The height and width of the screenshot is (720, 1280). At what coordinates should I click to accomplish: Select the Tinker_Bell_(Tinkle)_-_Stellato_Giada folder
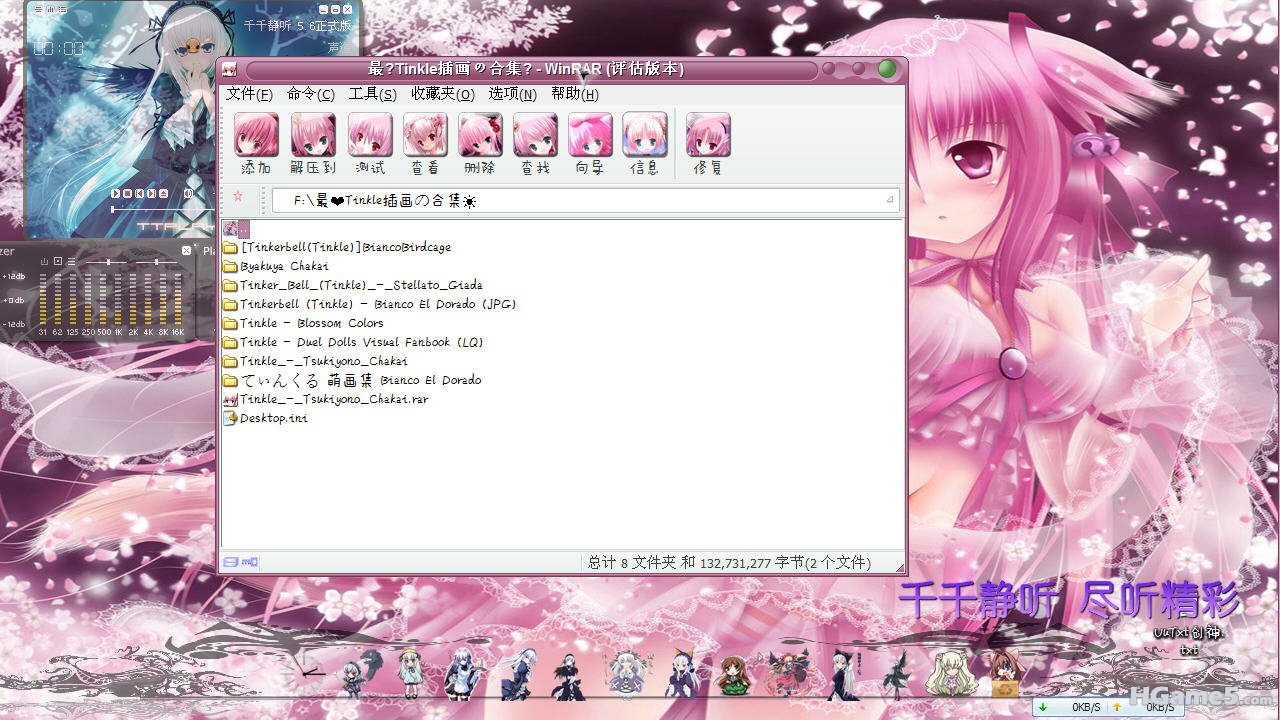[353, 285]
